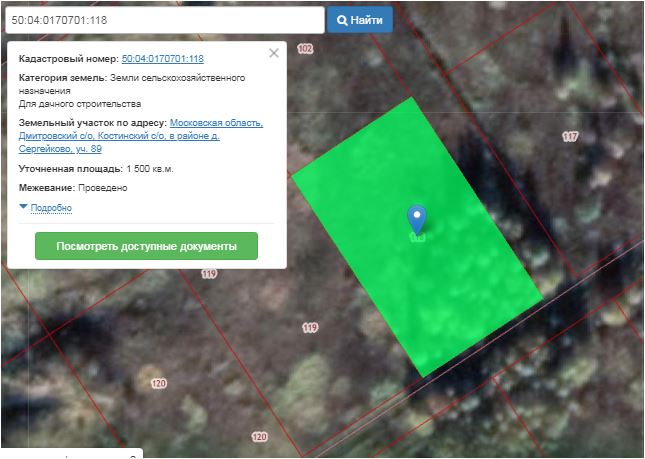Click the 120 label nearer the info popup
The width and height of the screenshot is (645, 459).
[159, 383]
